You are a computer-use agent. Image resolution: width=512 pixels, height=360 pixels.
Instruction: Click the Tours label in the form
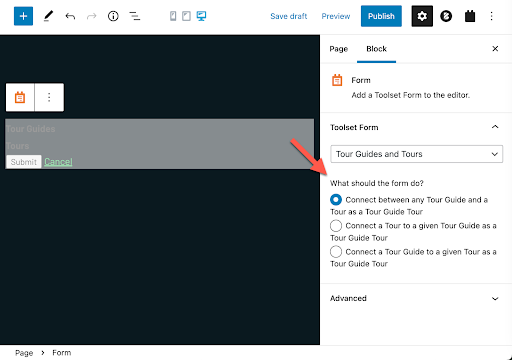coord(17,146)
